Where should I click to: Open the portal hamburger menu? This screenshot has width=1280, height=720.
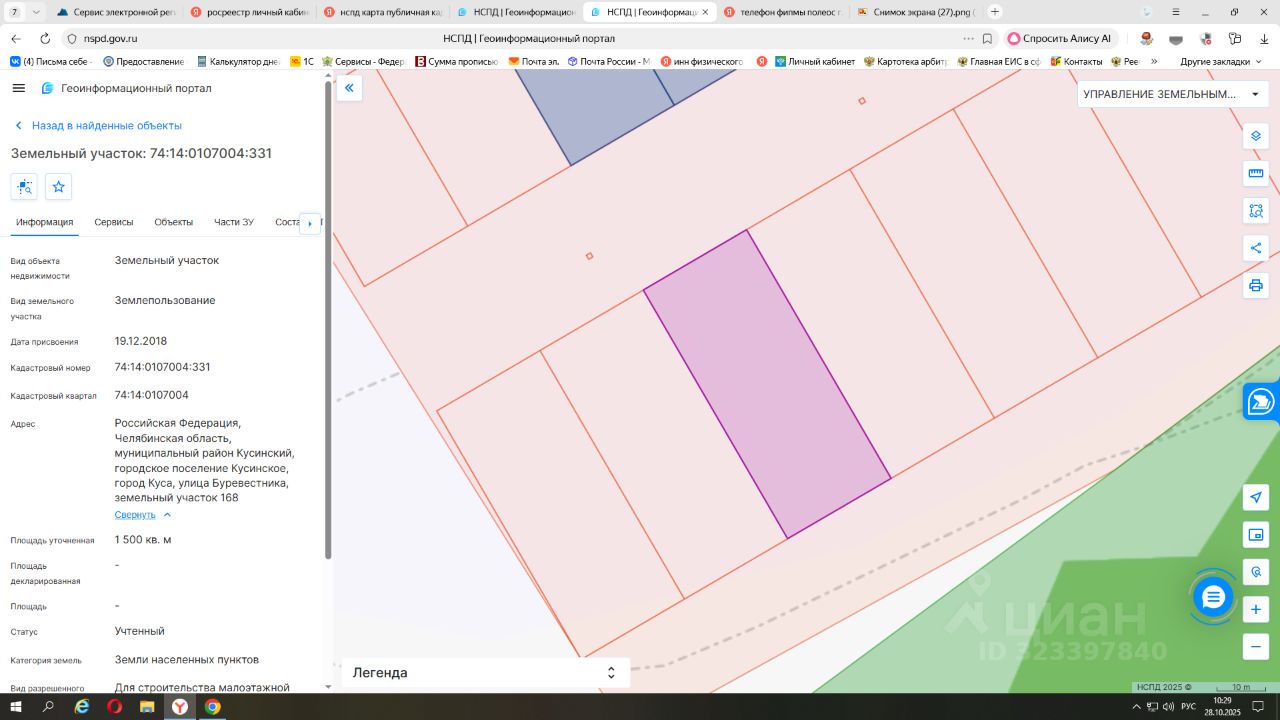18,88
